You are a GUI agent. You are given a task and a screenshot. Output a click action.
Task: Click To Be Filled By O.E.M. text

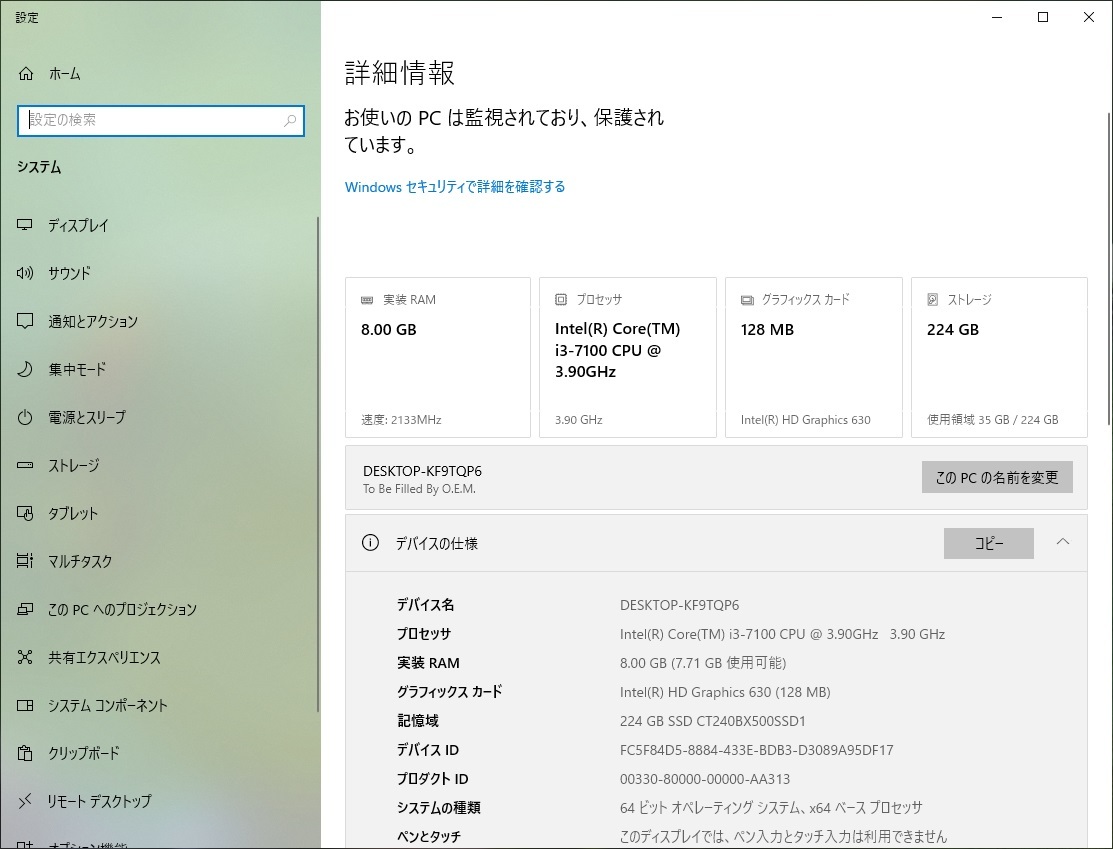(x=420, y=489)
